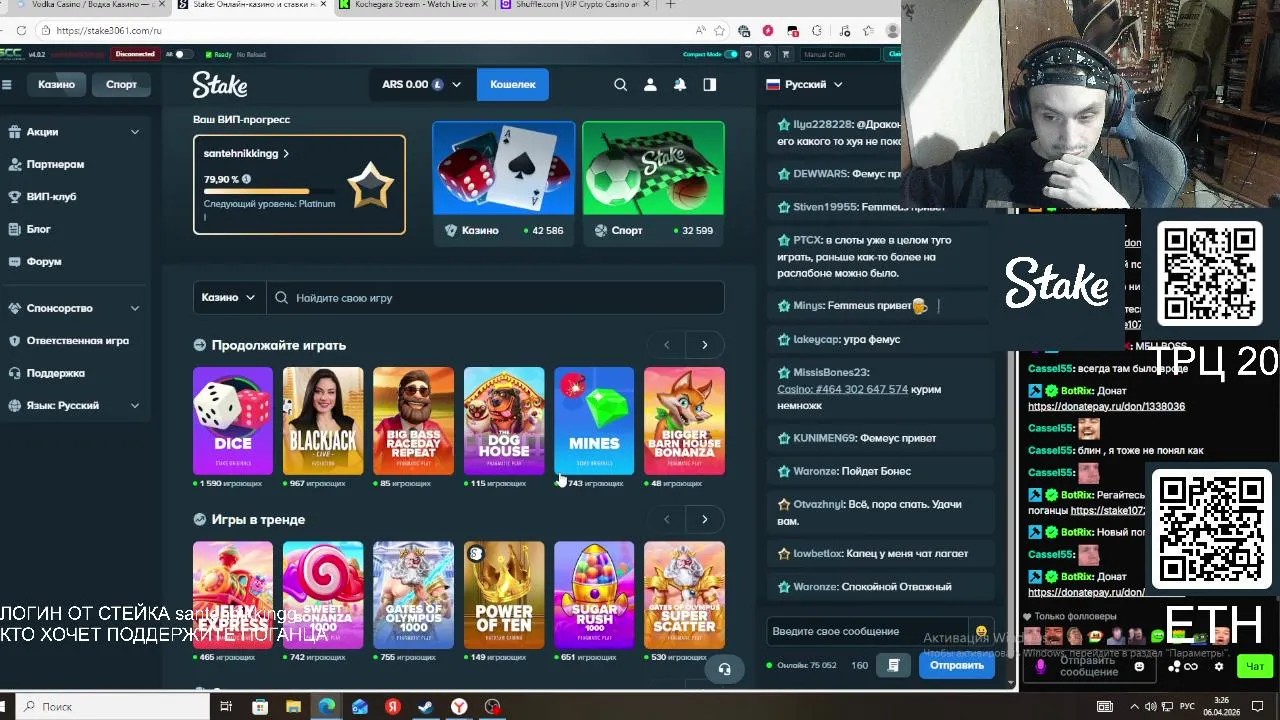Viewport: 1280px width, 720px height.
Task: Bookmark this page with star icon
Action: tap(721, 30)
